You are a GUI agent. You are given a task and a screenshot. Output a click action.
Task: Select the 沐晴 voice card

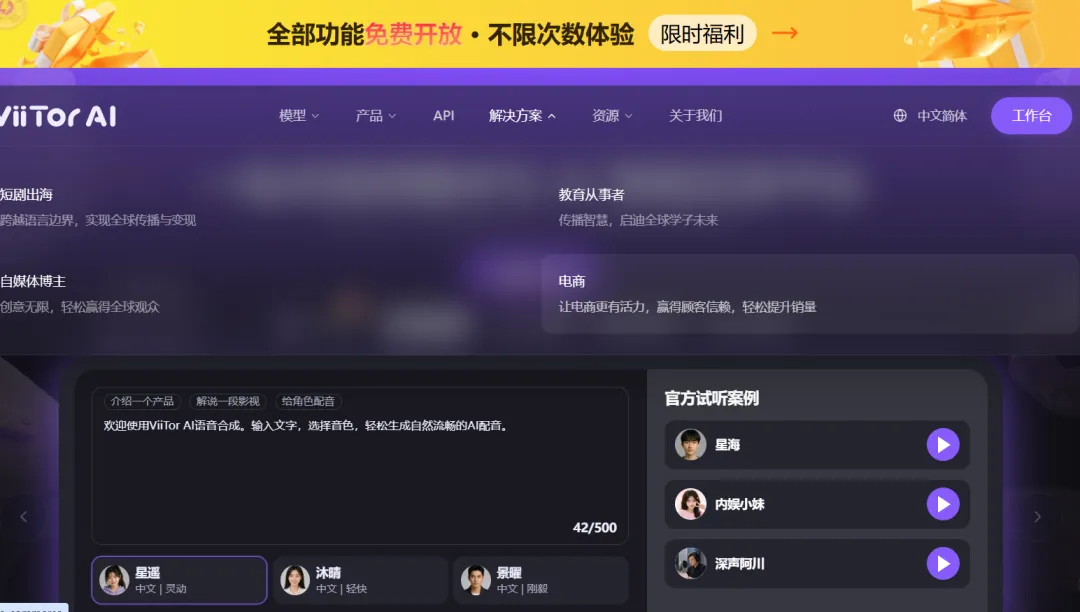360,580
